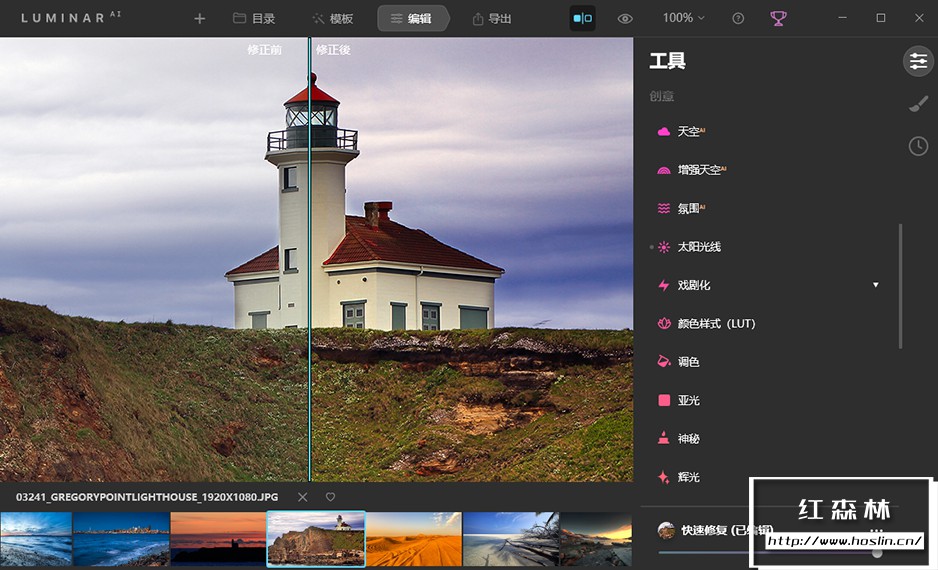
Task: Close the current image with the X icon
Action: [x=303, y=497]
